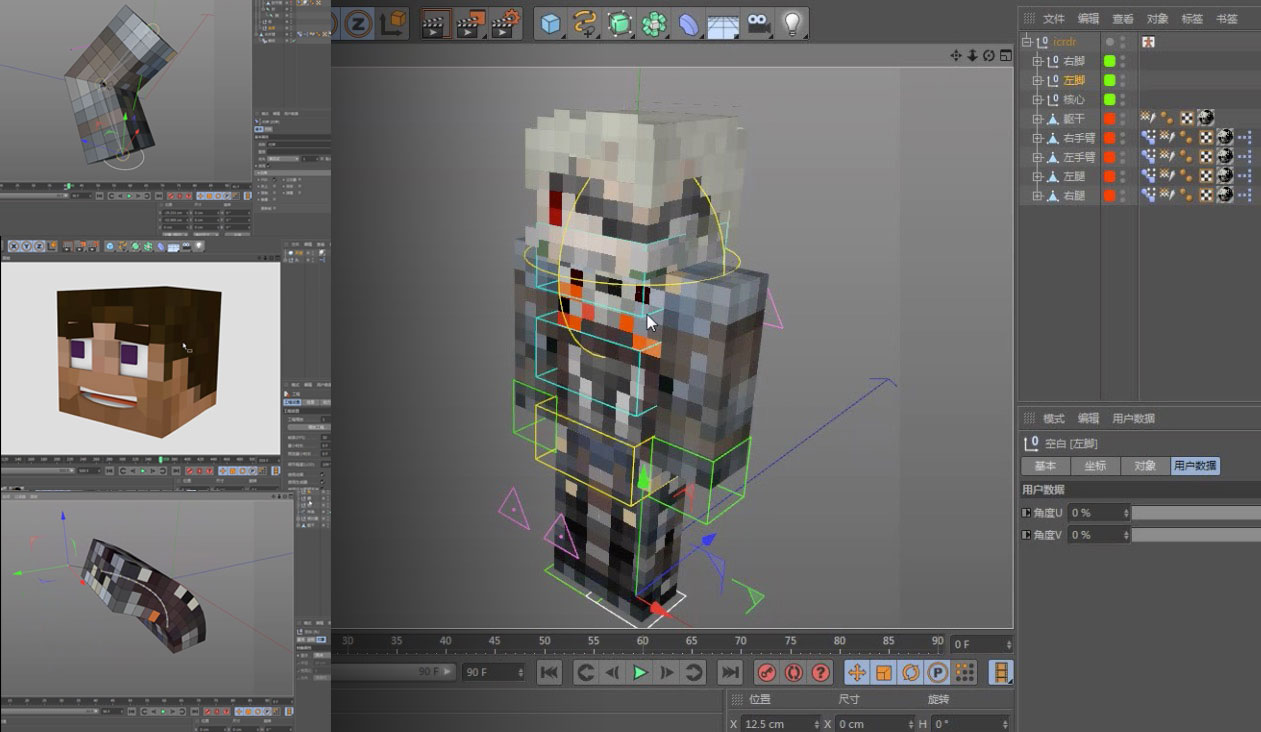Click the light bulb icon in the toolbar
This screenshot has width=1261, height=732.
tap(793, 24)
